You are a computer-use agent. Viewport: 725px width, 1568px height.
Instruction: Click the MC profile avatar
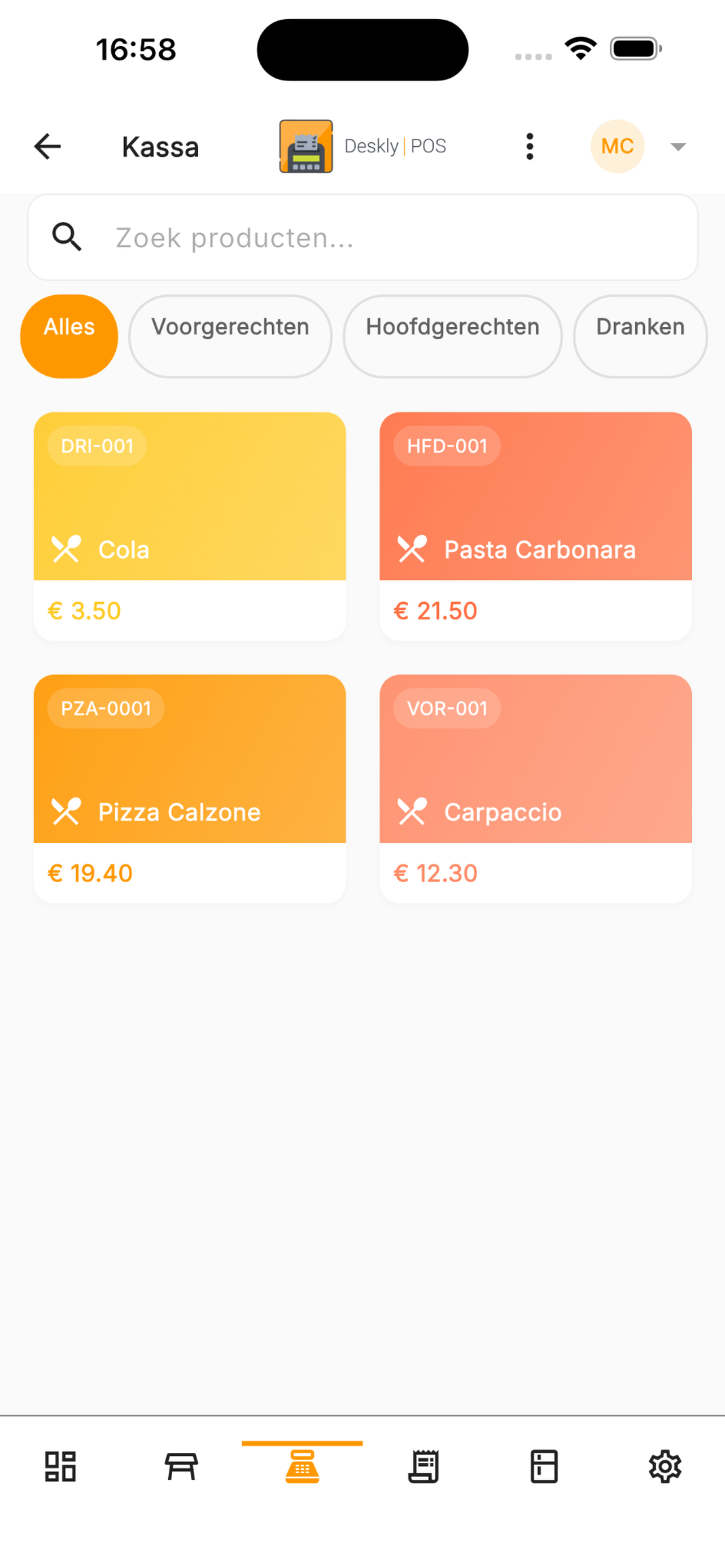coord(617,147)
